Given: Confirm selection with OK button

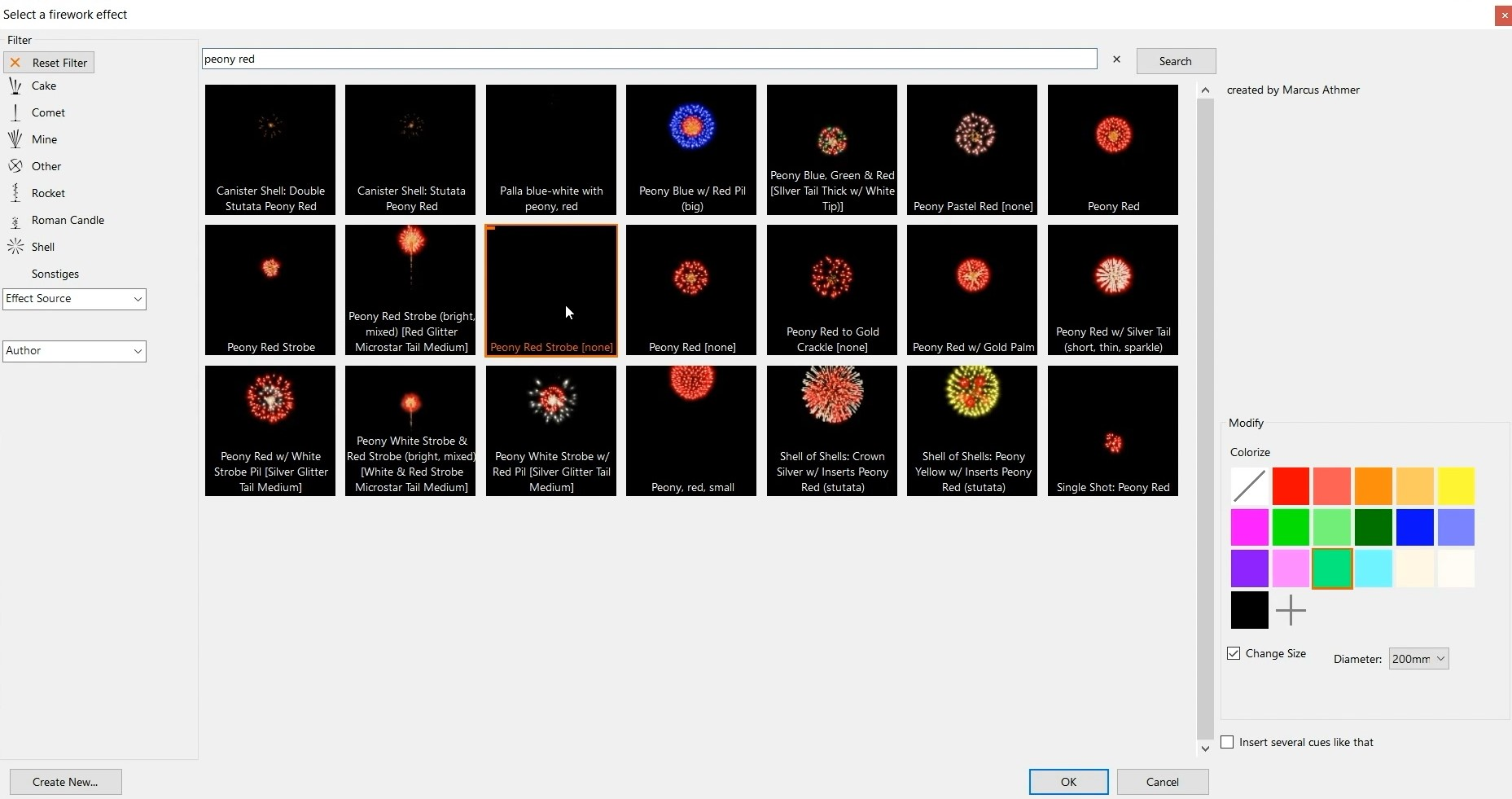Looking at the screenshot, I should tap(1068, 782).
